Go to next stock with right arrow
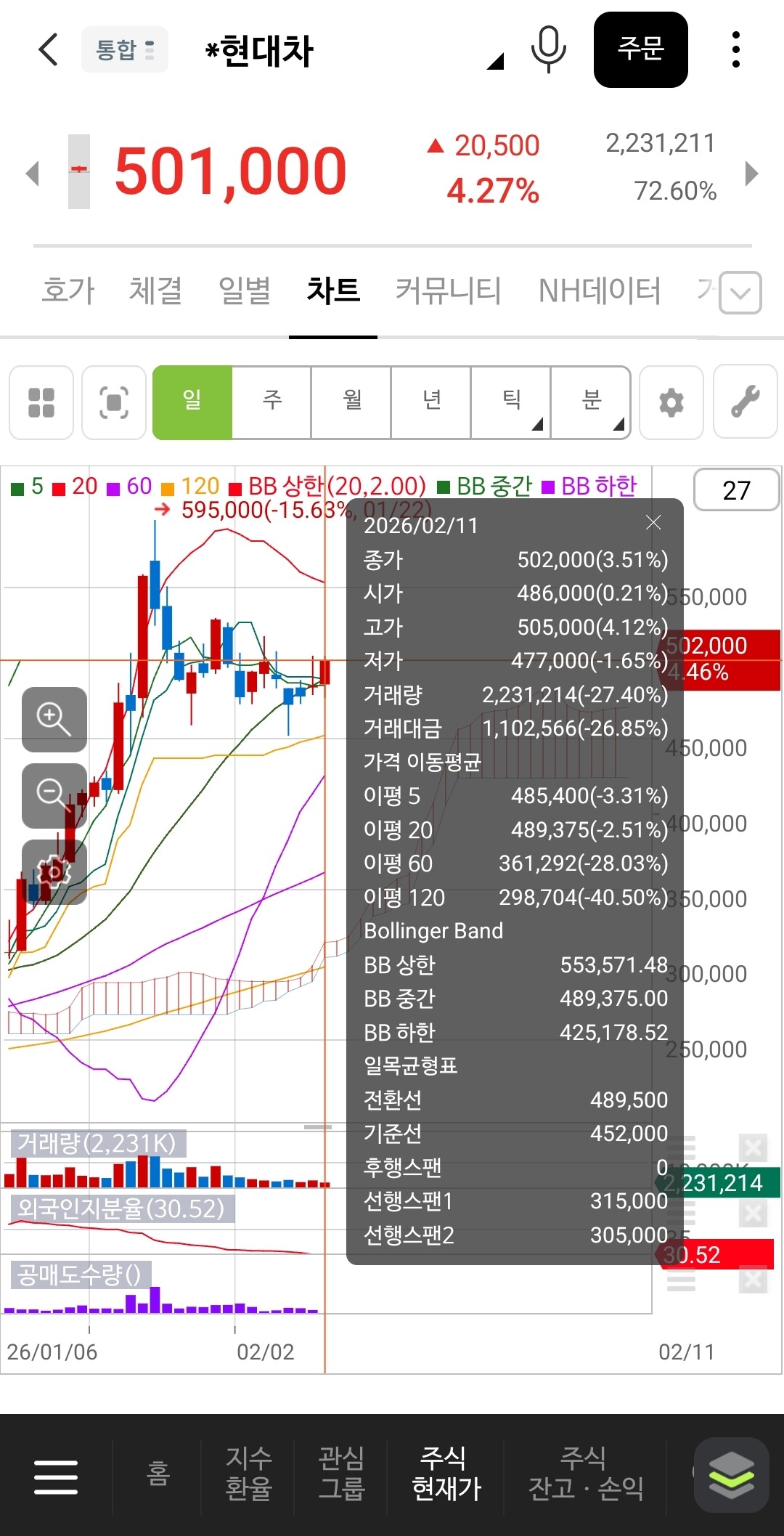The height and width of the screenshot is (1536, 784). coord(752,173)
